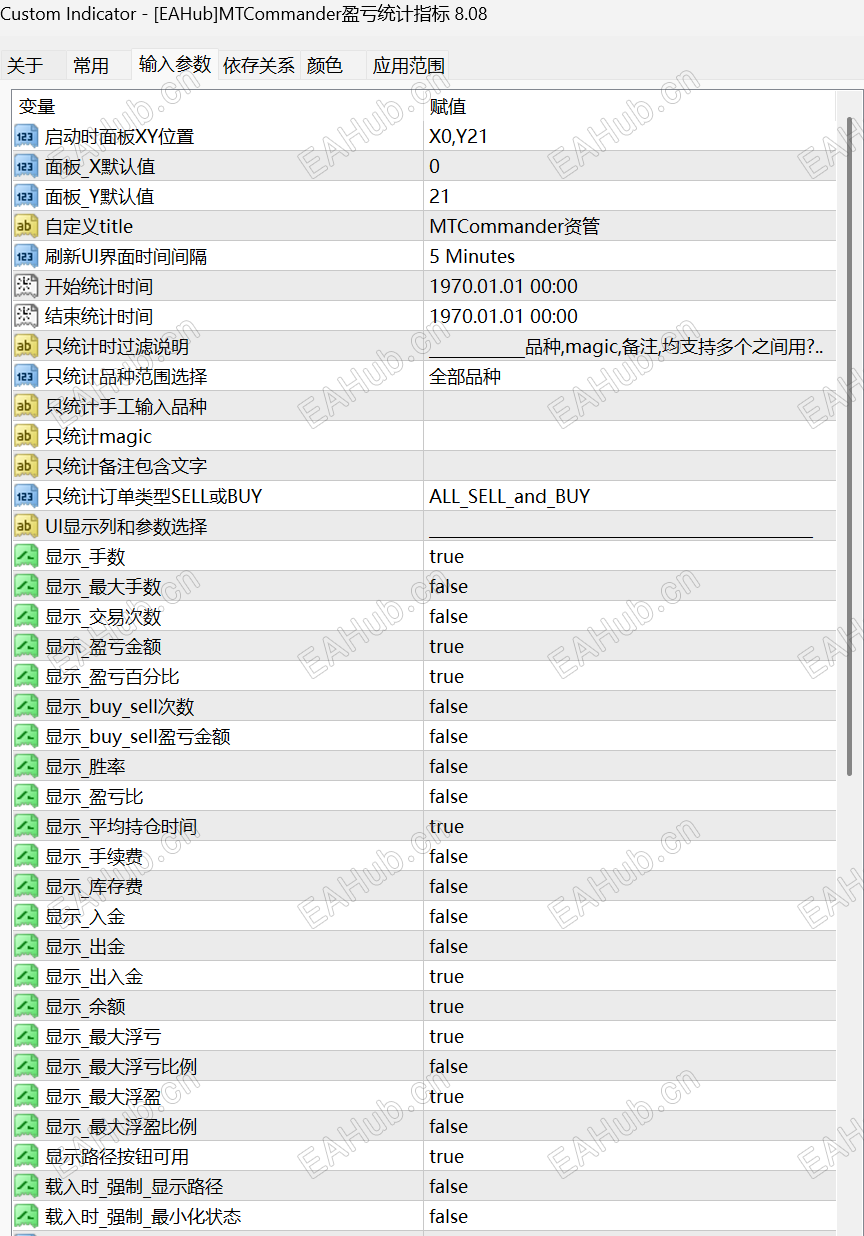Viewport: 864px width, 1236px height.
Task: Click the integer icon beside 面板_Y默认值
Action: tap(27, 196)
